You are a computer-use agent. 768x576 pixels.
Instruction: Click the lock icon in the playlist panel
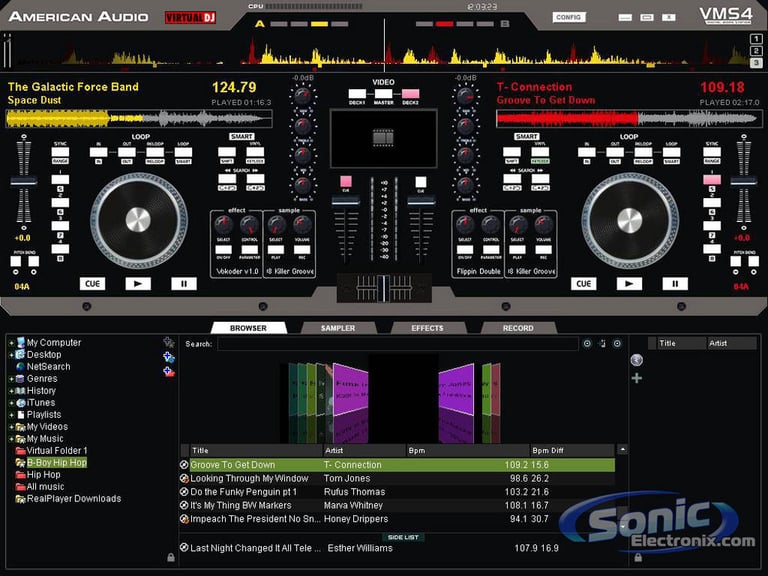638,557
